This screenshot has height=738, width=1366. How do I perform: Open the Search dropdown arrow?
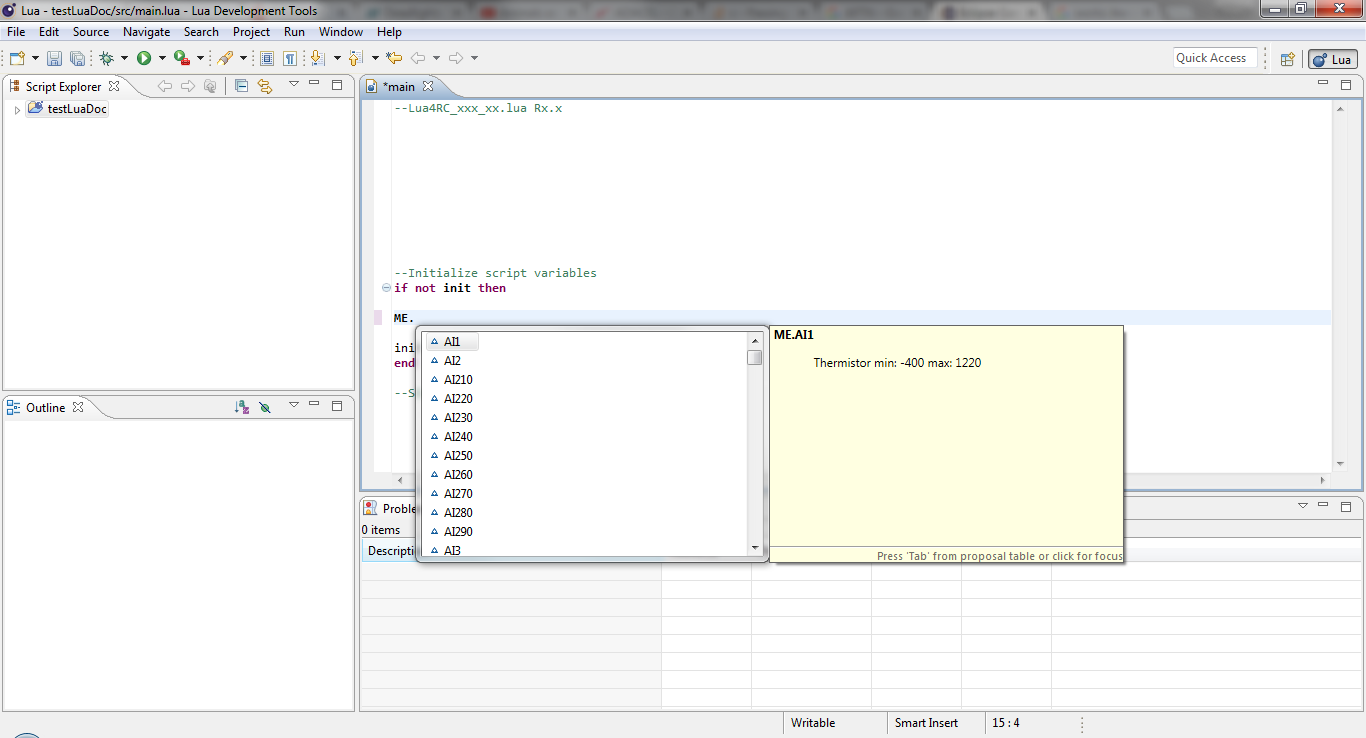[243, 58]
